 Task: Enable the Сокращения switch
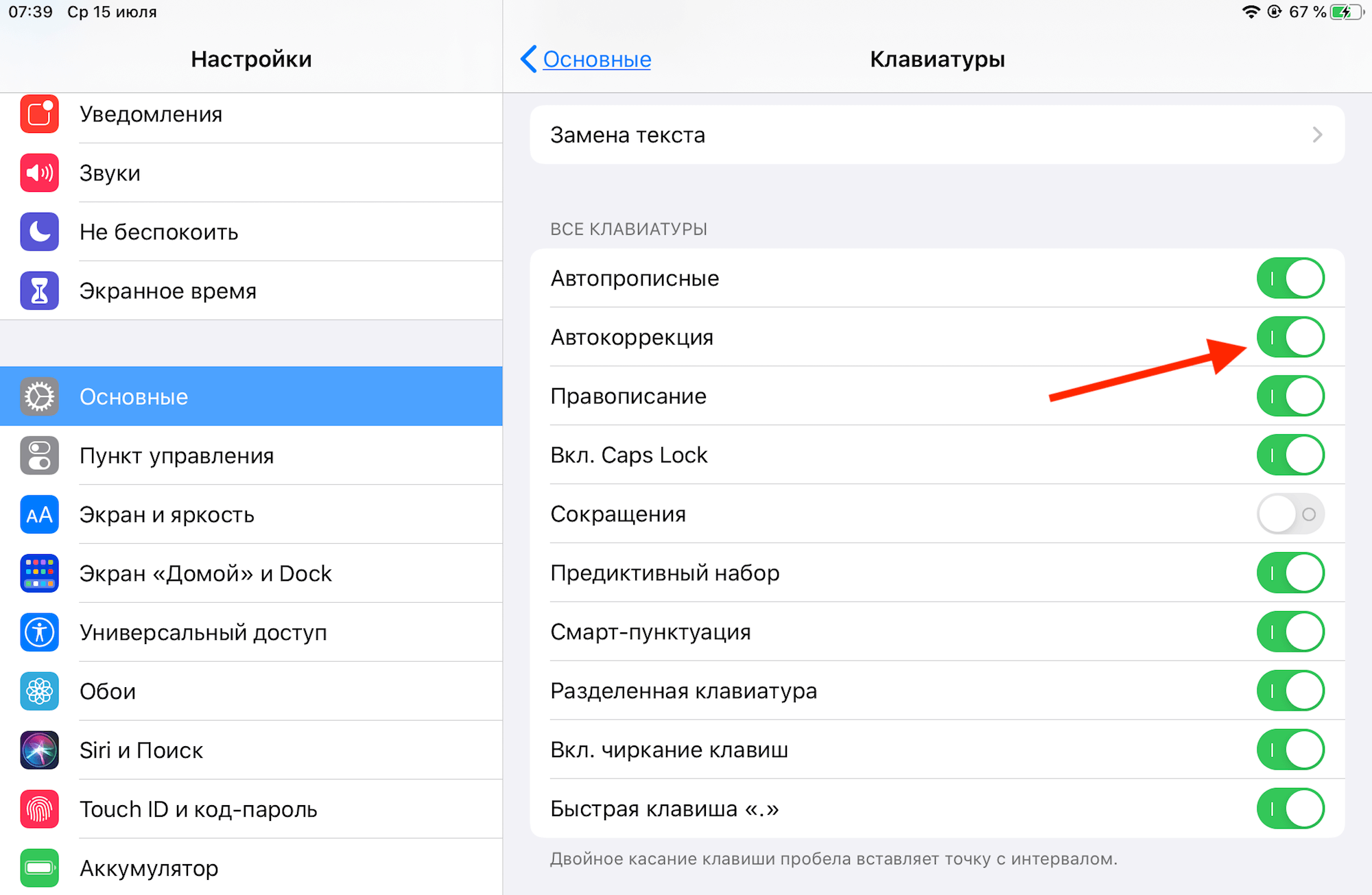1290,514
